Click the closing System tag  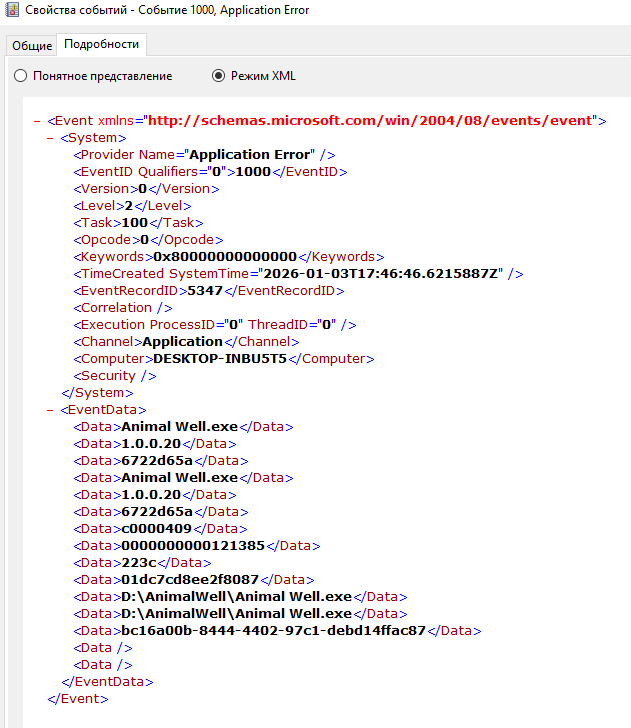98,393
